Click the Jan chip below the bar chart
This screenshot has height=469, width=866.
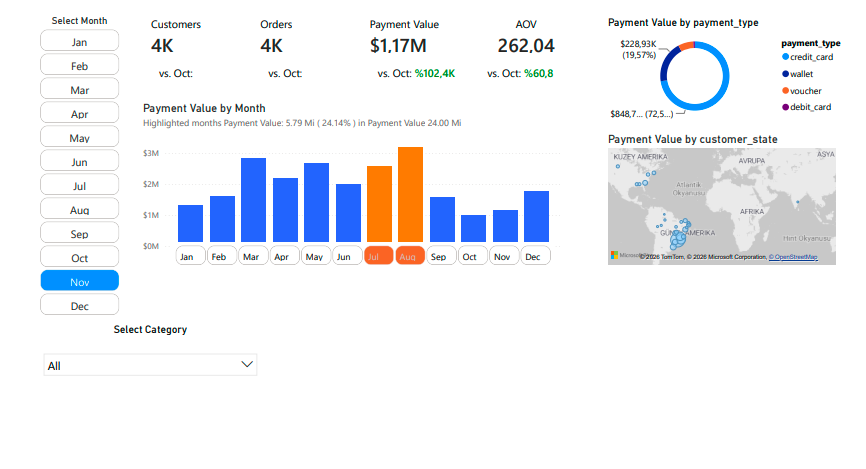[x=190, y=256]
